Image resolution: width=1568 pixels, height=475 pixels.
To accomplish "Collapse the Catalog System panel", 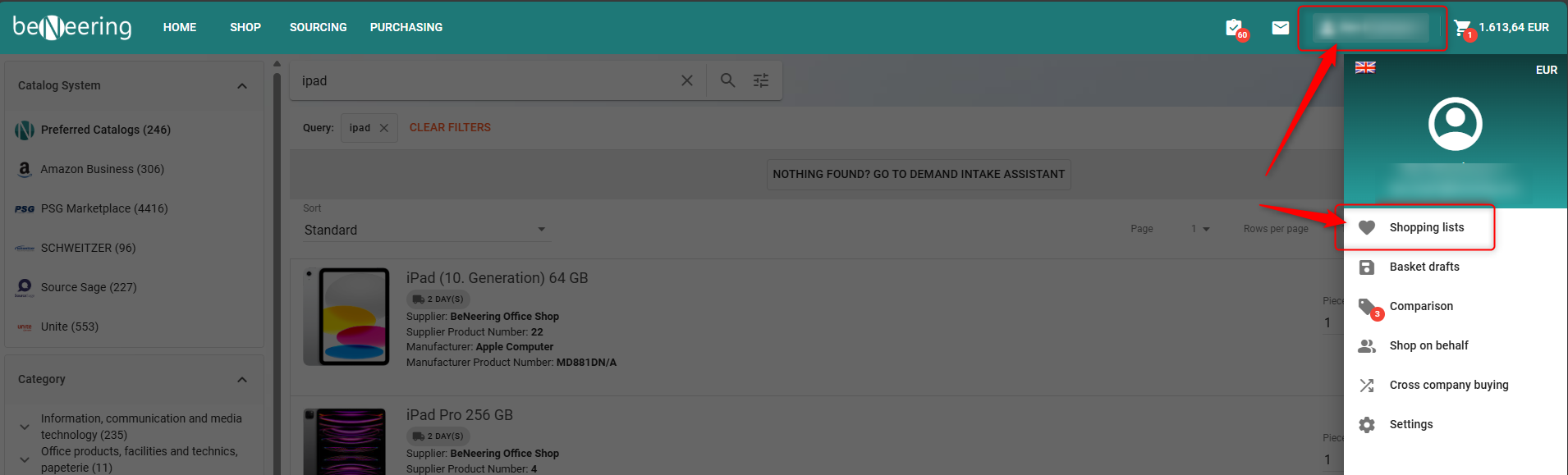I will 242,86.
